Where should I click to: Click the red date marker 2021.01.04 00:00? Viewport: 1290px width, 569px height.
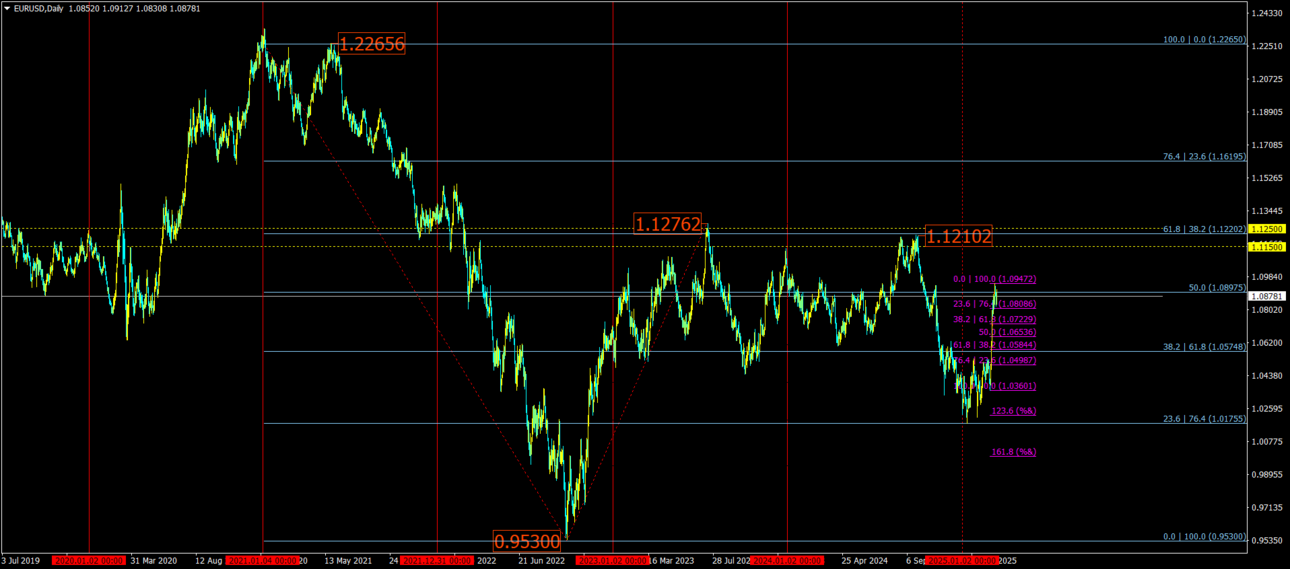click(263, 562)
